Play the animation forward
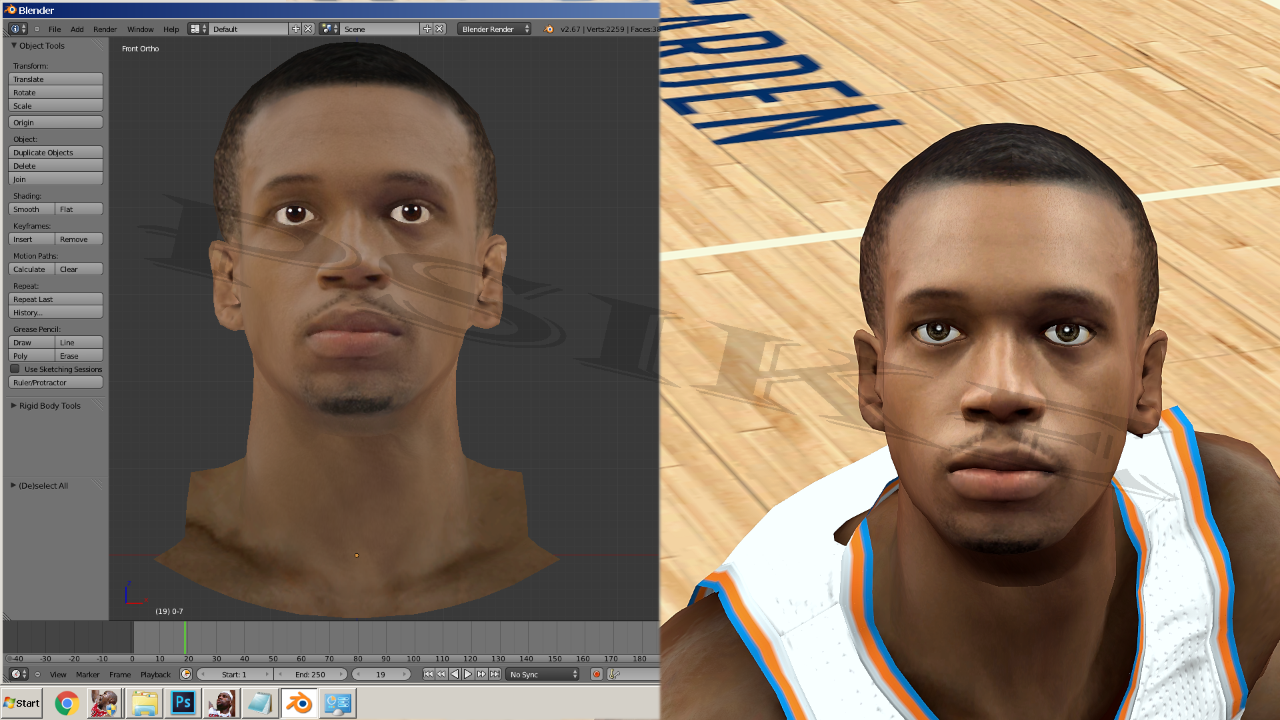This screenshot has height=720, width=1280. 467,674
